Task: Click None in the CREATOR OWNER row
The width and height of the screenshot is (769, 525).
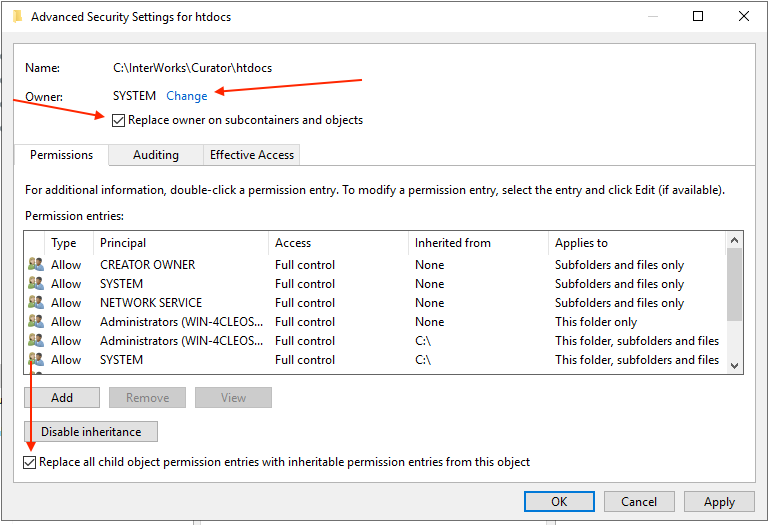Action: point(430,265)
